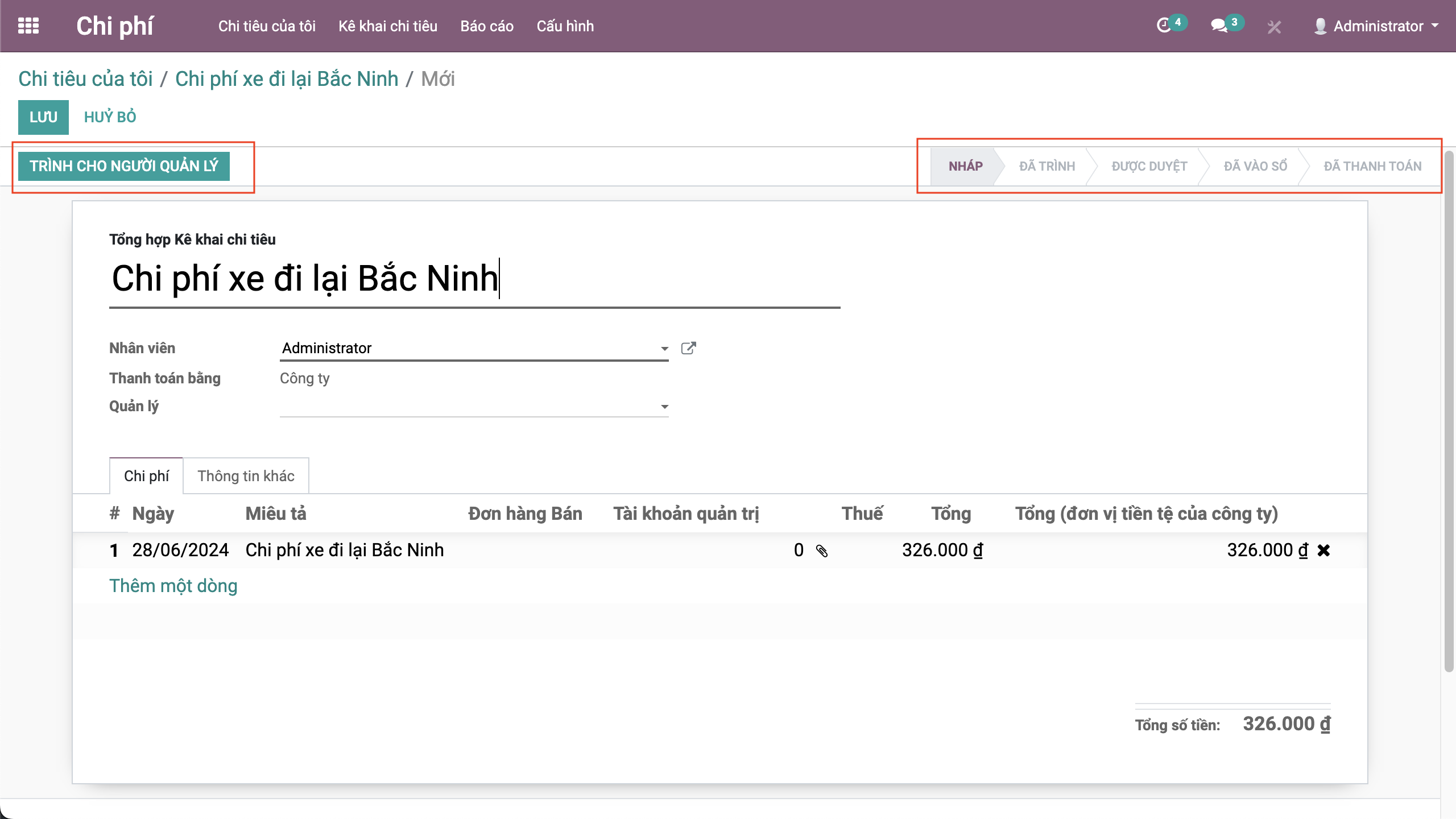Click the paperclip attachment icon in expense row
Viewport: 1456px width, 819px height.
pos(822,551)
